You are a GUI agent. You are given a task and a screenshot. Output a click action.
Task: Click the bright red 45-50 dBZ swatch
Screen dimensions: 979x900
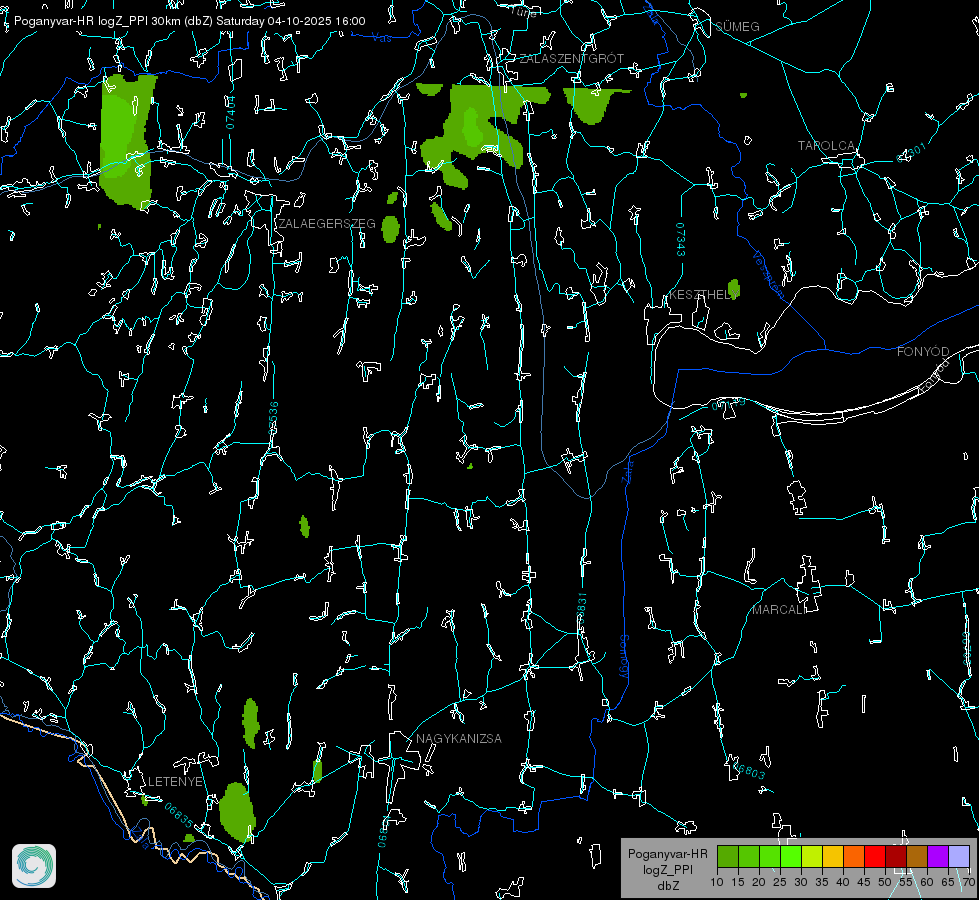[x=875, y=856]
